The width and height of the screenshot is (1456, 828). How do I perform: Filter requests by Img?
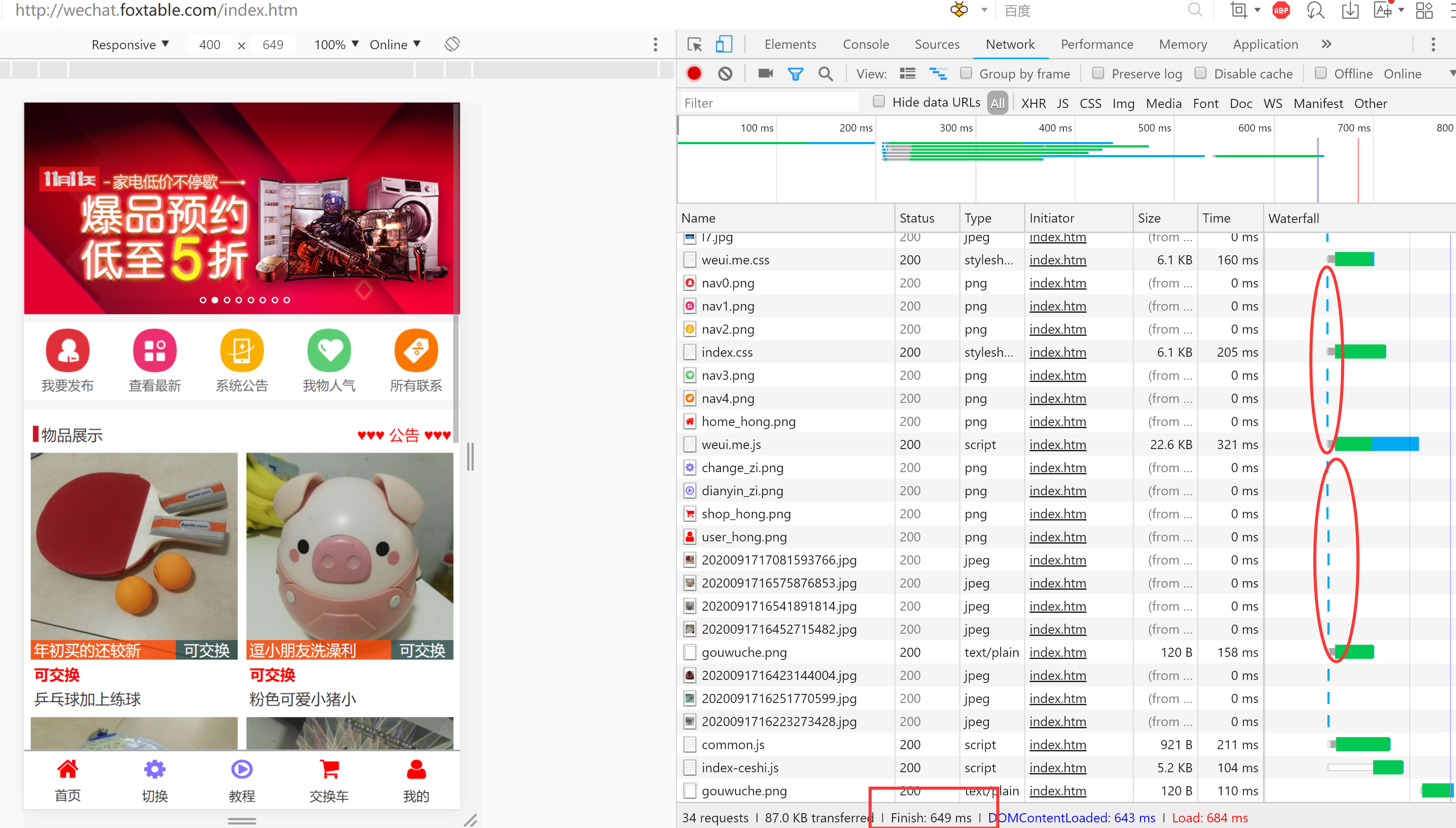coord(1123,104)
